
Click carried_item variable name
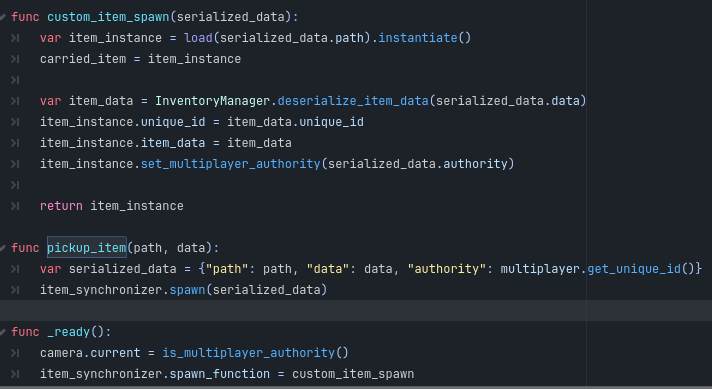pyautogui.click(x=83, y=59)
